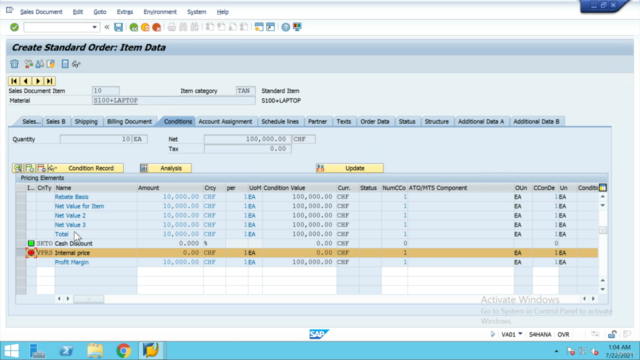The width and height of the screenshot is (640, 360).
Task: Click the horizontal scrollbar right arrow under Name column
Action: (x=68, y=299)
